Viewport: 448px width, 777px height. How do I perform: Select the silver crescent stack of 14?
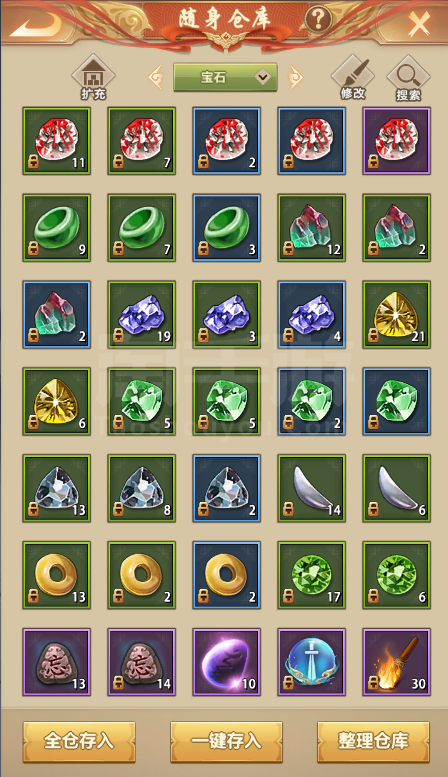(x=312, y=488)
